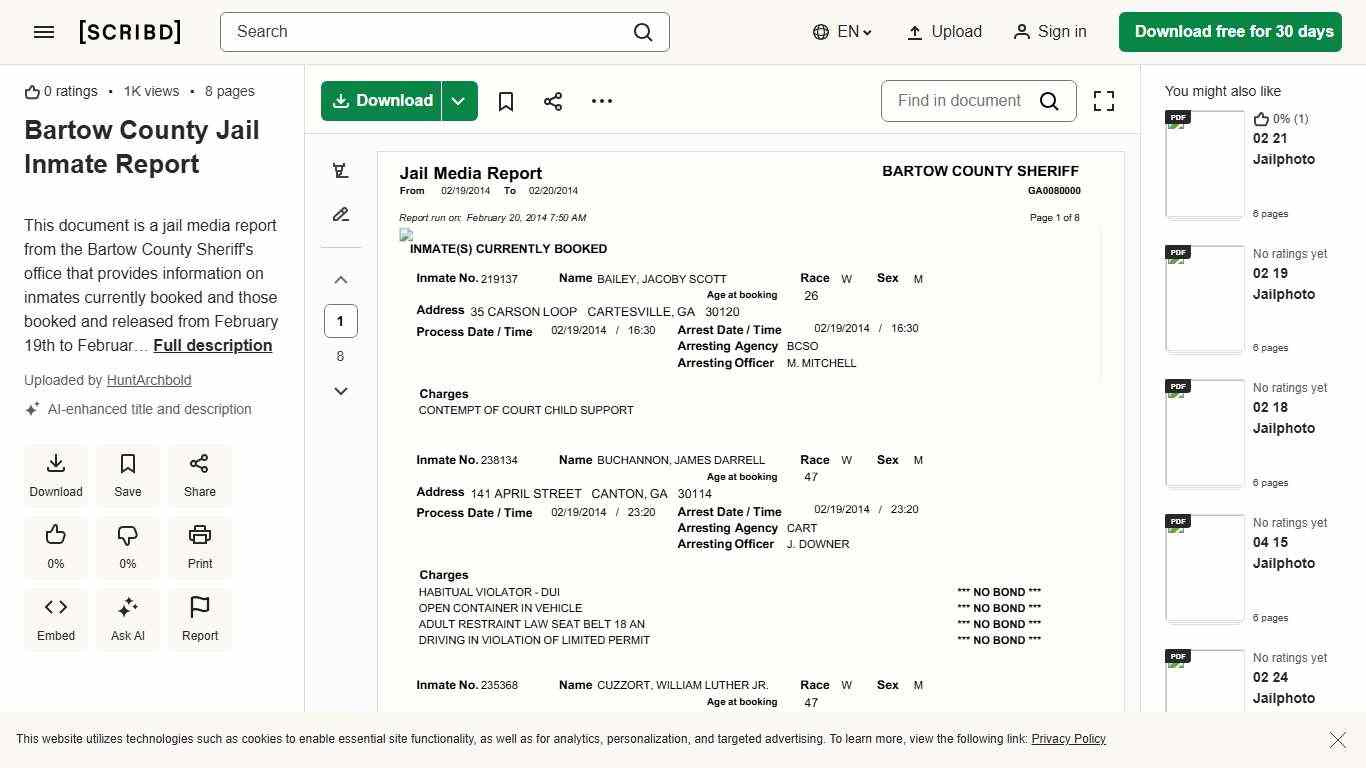
Task: Click the Share icon in the sidebar
Action: (199, 474)
